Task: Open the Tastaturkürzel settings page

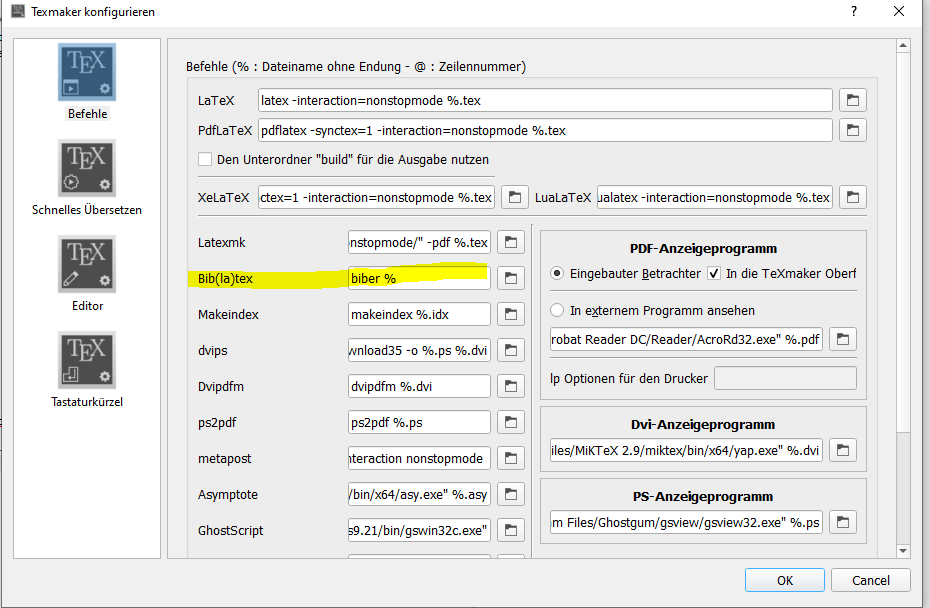Action: (x=87, y=360)
